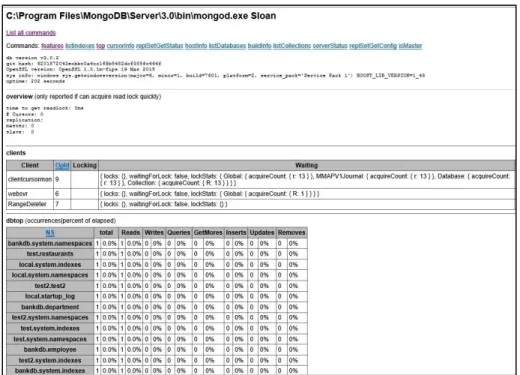Select the test.restaurants row name
Image resolution: width=520 pixels, height=375 pixels.
50,254
